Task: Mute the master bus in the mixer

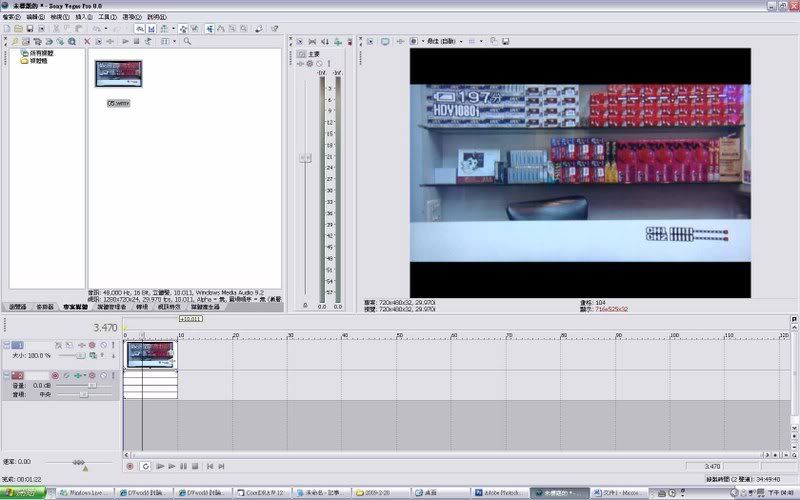Action: click(x=319, y=64)
